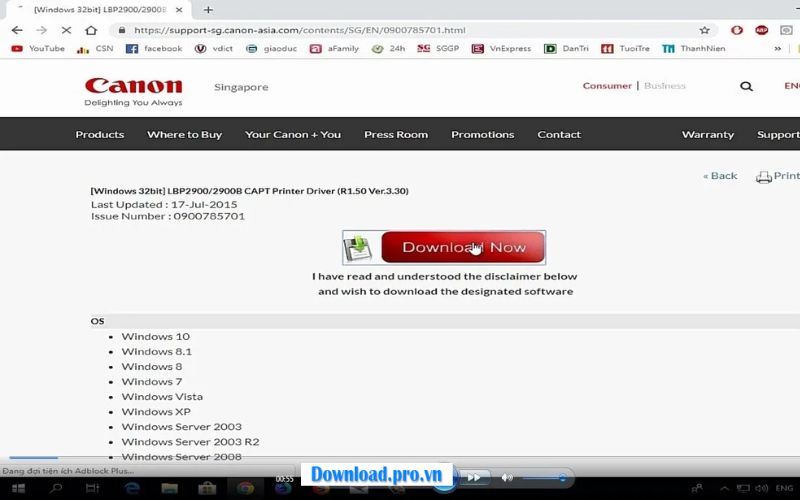Open the gray extension icon beside ABP
800x500 pixels.
point(786,30)
